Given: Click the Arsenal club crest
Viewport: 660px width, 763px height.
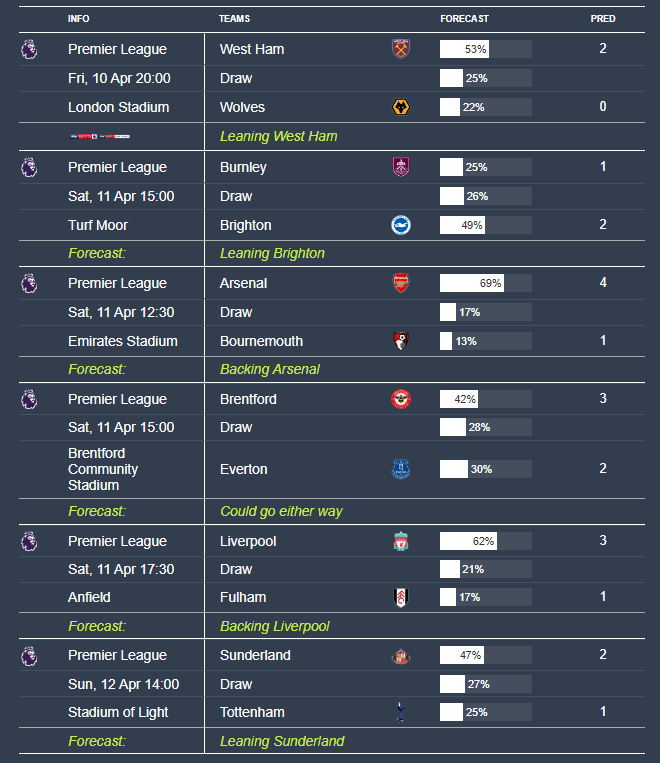Looking at the screenshot, I should coord(401,283).
